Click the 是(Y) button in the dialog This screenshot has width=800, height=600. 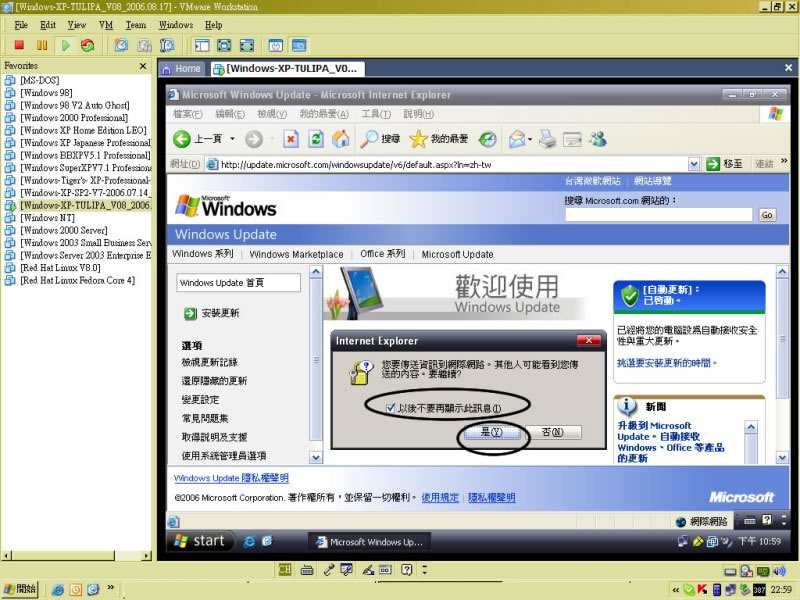[492, 432]
